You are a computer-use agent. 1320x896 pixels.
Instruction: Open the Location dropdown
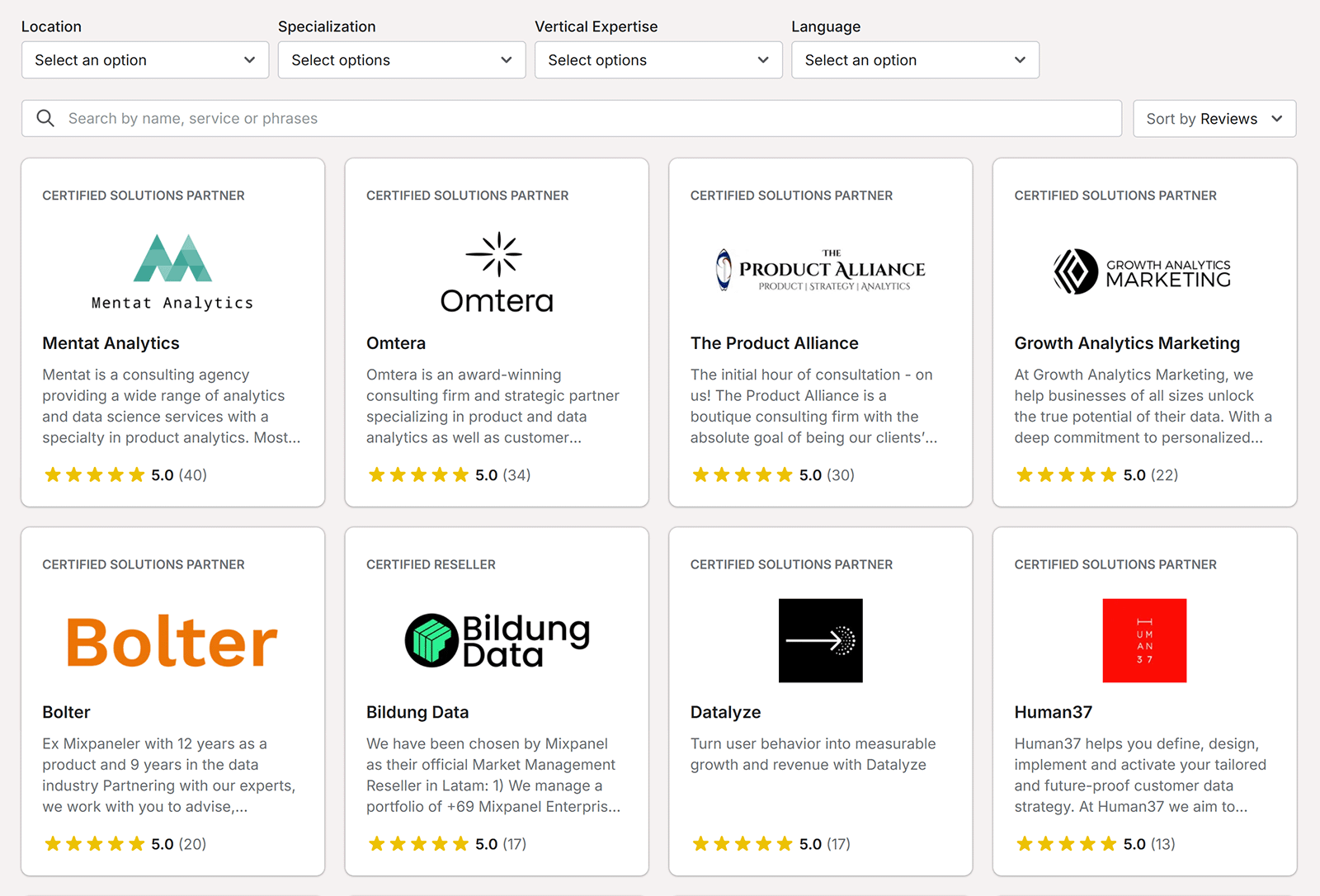click(x=144, y=59)
